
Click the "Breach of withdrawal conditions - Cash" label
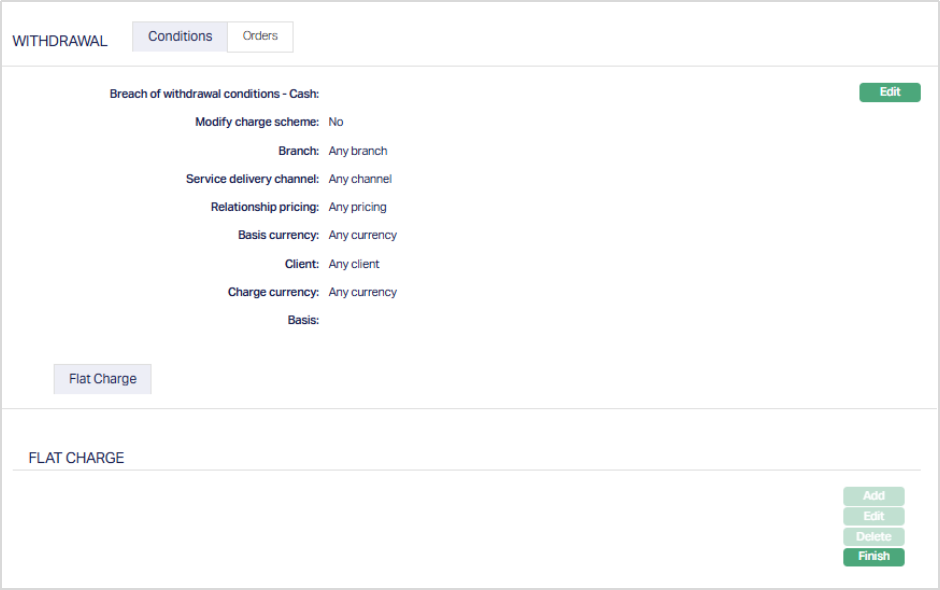click(x=214, y=94)
